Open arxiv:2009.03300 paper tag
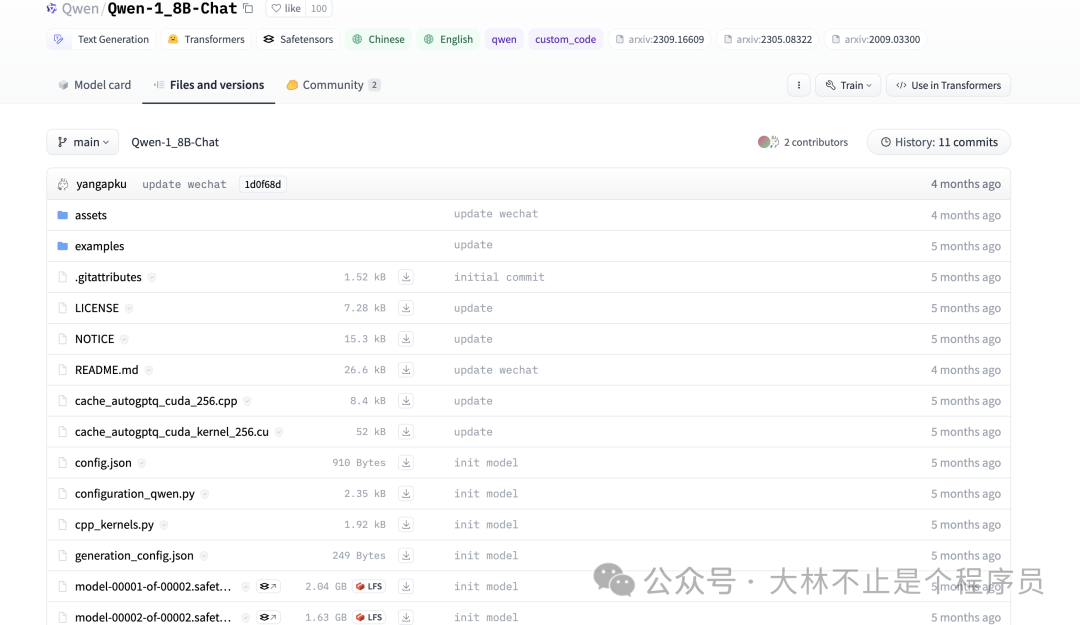Image resolution: width=1080 pixels, height=625 pixels. pos(875,39)
